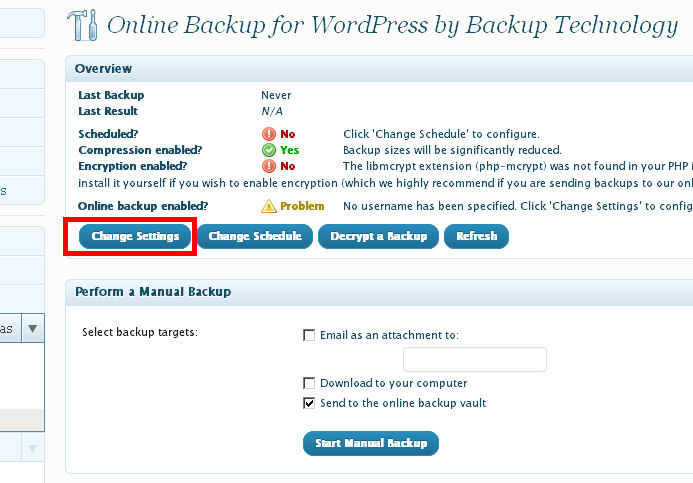
Task: Collapse the Overview panel header
Action: [380, 69]
